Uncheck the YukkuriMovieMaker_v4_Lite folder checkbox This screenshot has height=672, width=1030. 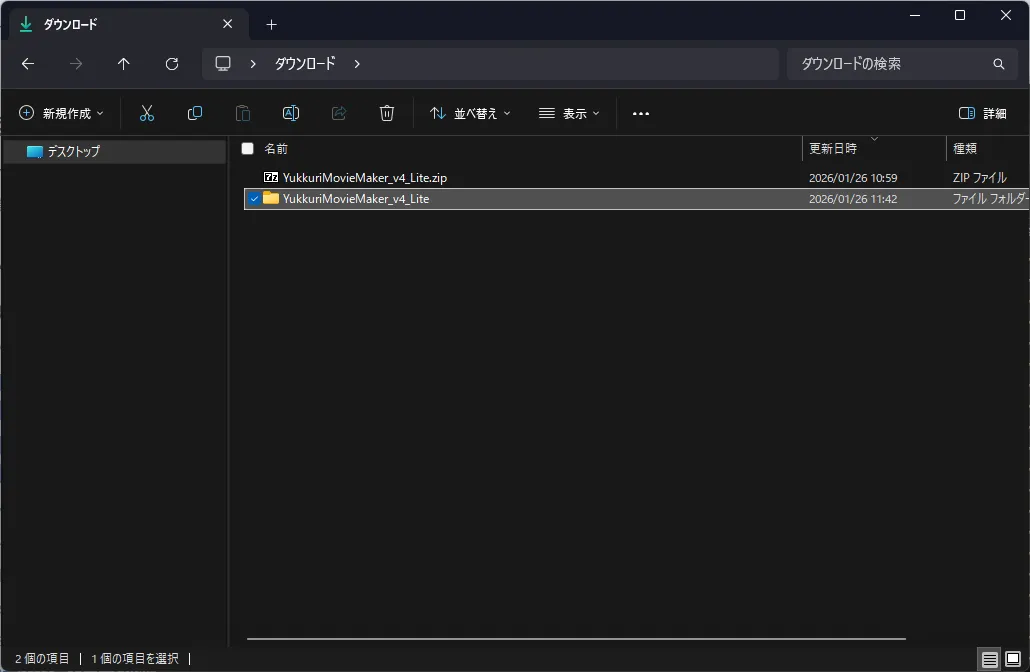click(x=254, y=198)
